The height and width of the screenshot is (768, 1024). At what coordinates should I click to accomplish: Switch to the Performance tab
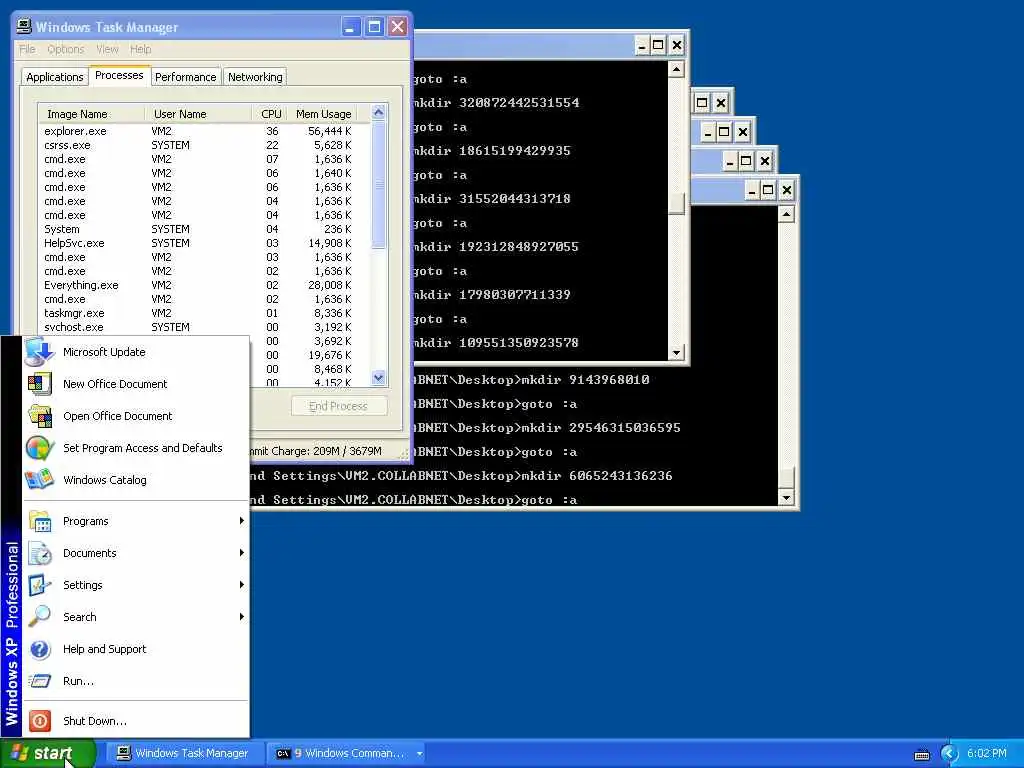click(x=185, y=77)
